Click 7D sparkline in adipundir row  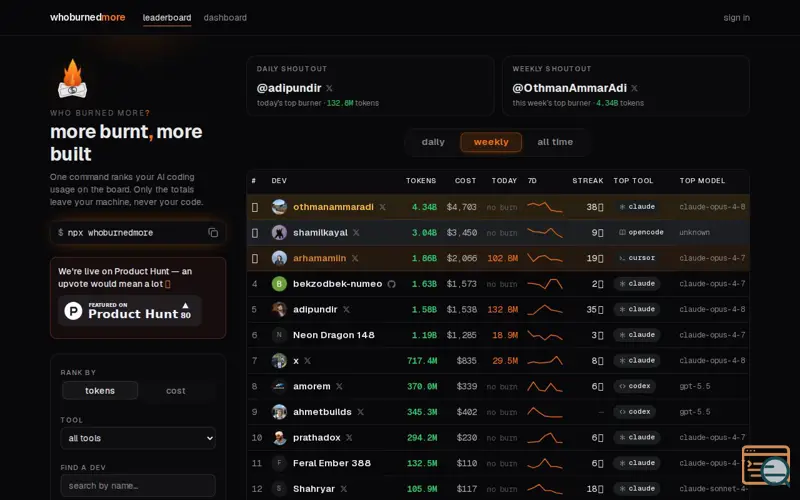[544, 310]
